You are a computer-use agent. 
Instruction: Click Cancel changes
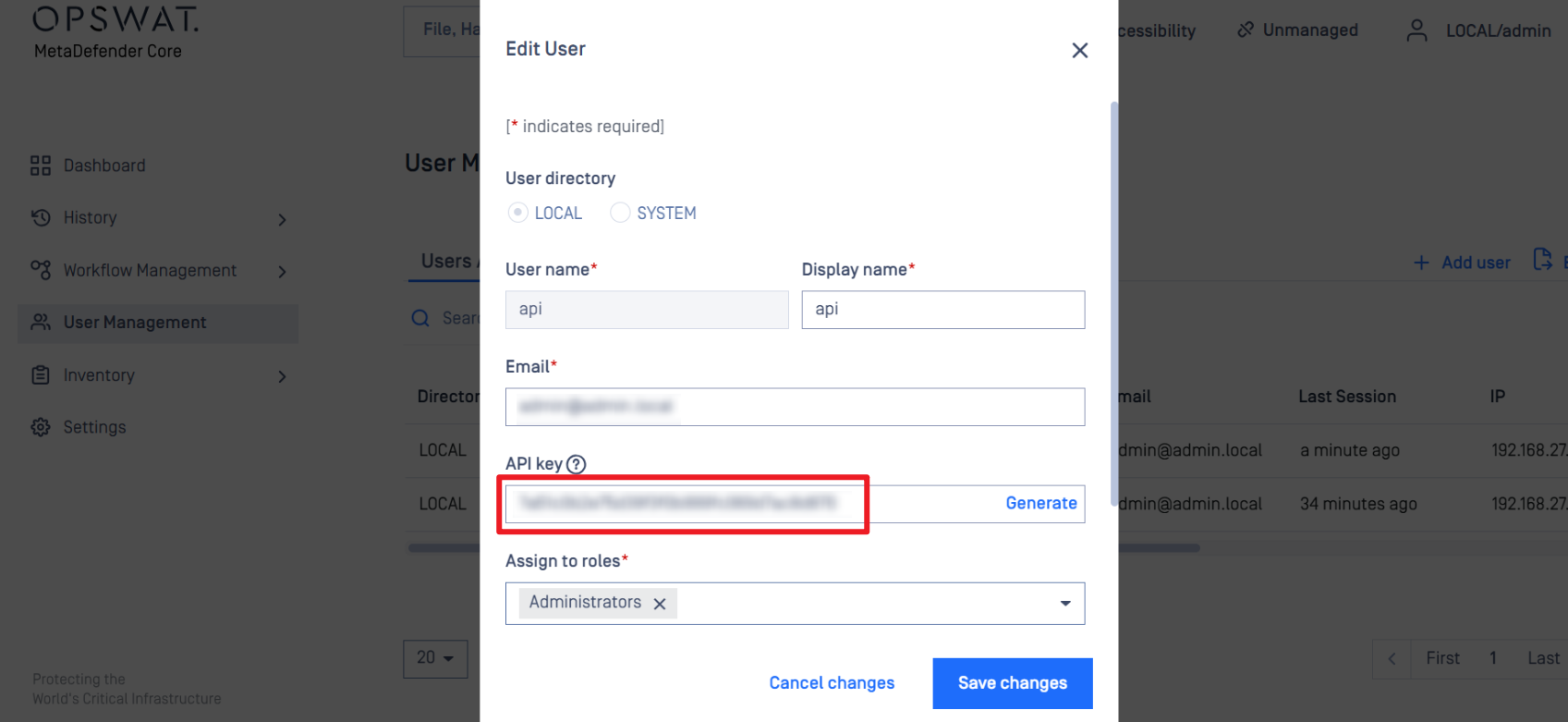(832, 683)
